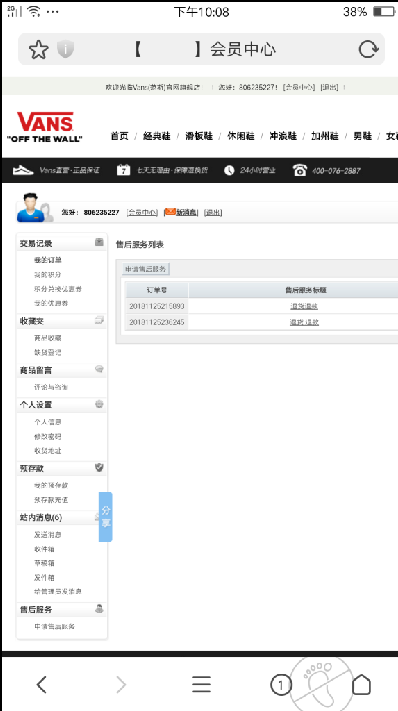This screenshot has height=711, width=398.
Task: Tap the Wi-Fi status icon
Action: tap(34, 11)
